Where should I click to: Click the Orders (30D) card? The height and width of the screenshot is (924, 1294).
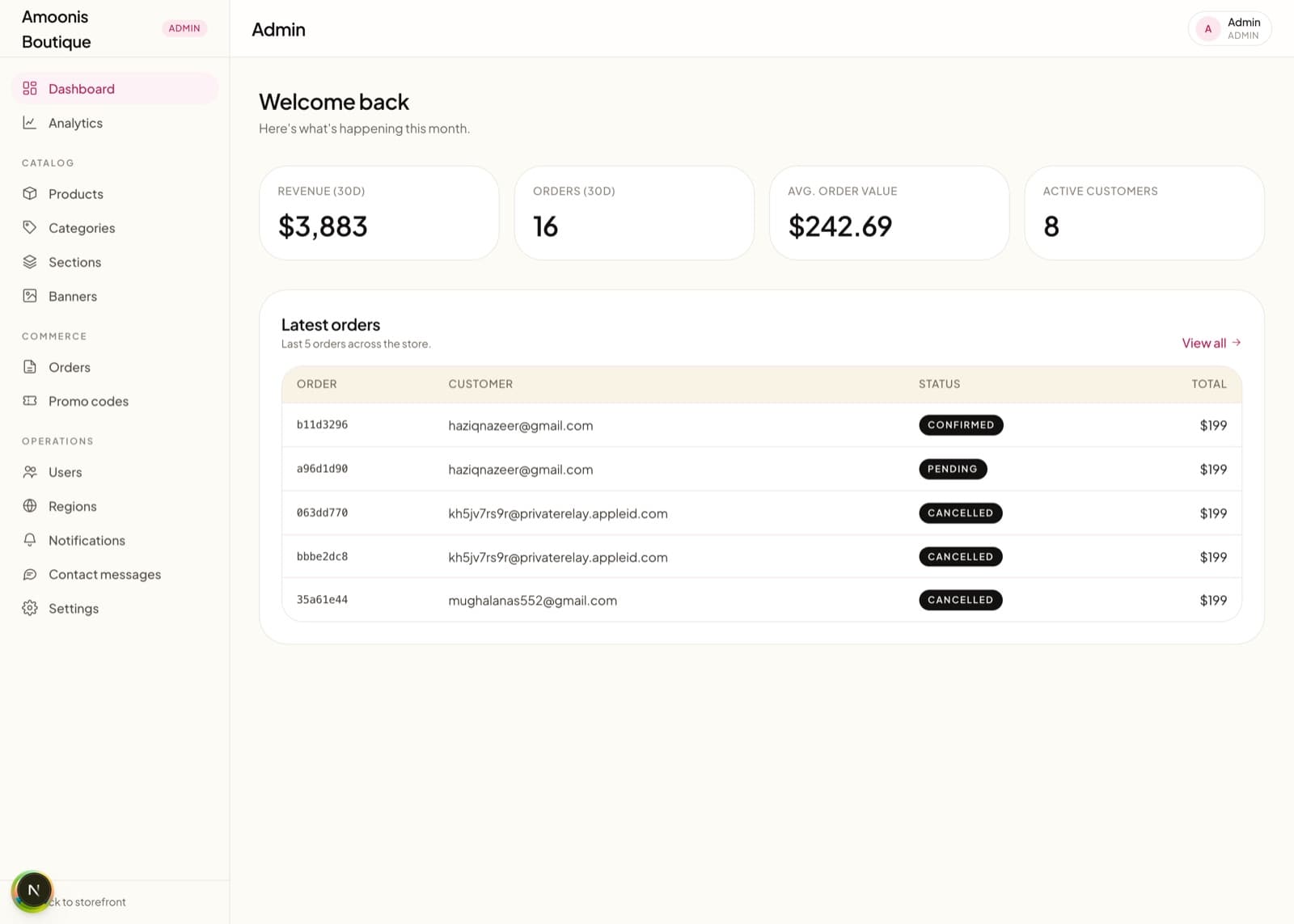634,213
